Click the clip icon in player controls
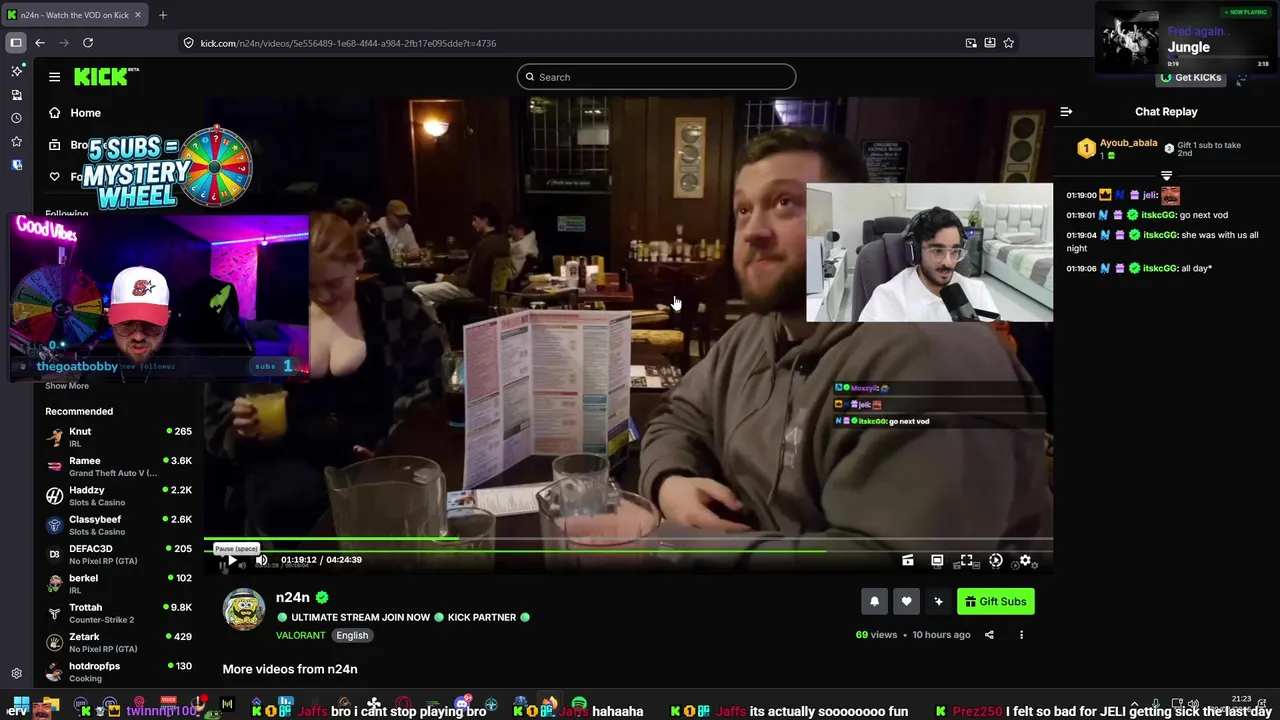 pos(908,561)
